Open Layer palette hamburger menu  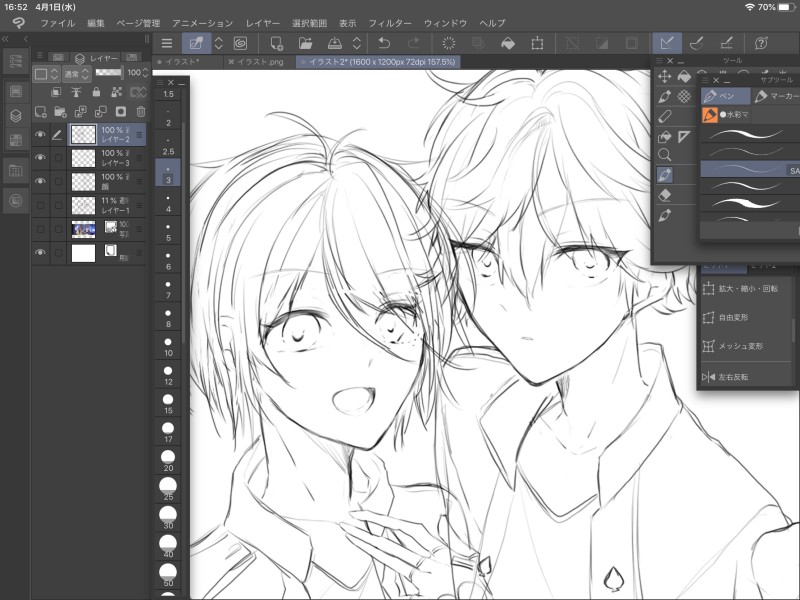tap(39, 56)
